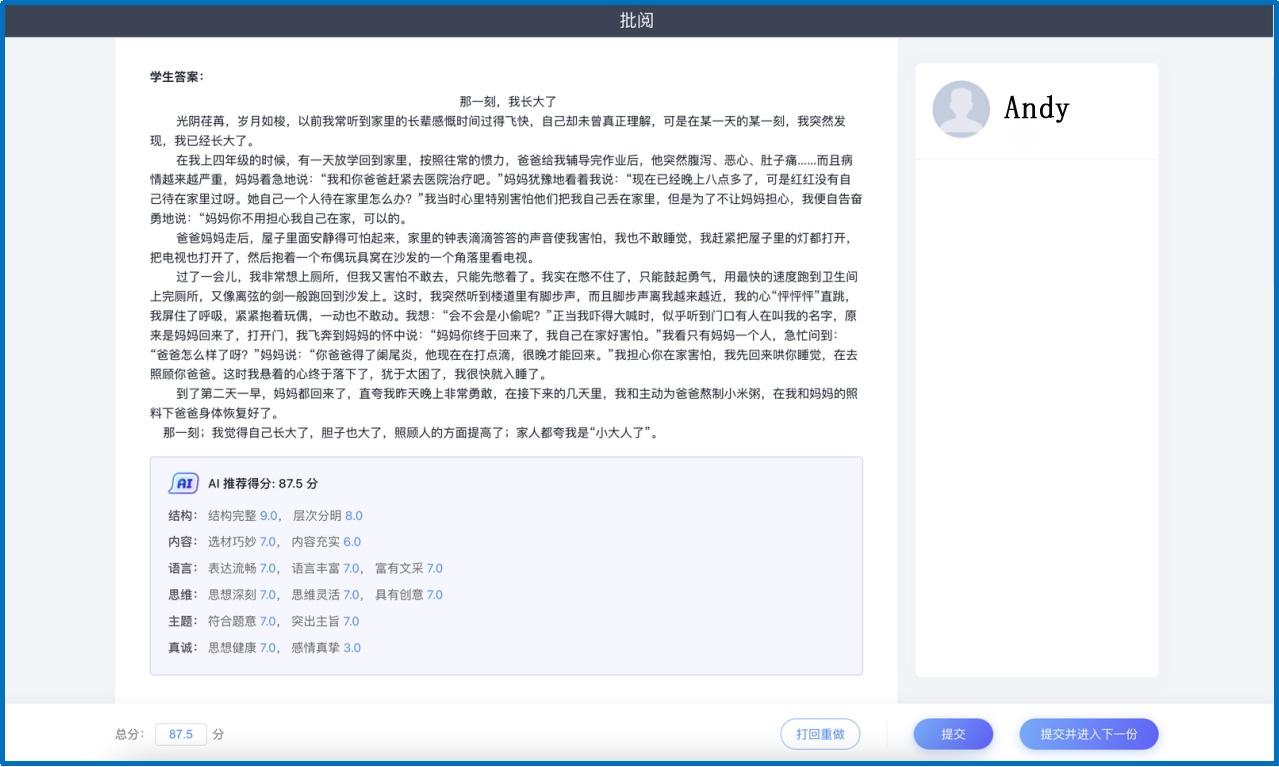Click the 具有创意 score value
The height and width of the screenshot is (767, 1279).
tap(434, 595)
